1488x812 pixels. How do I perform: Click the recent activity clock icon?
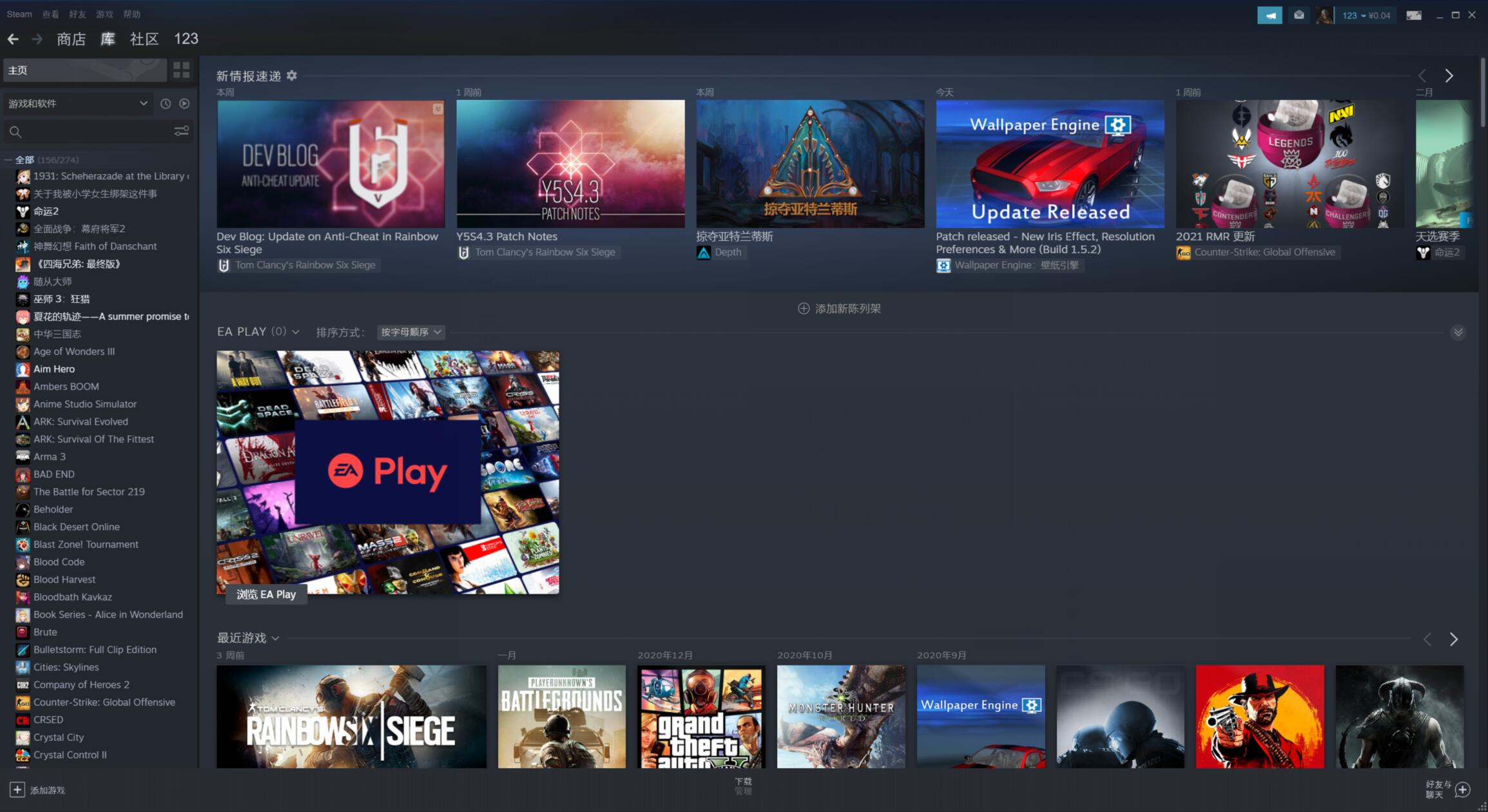click(x=166, y=104)
